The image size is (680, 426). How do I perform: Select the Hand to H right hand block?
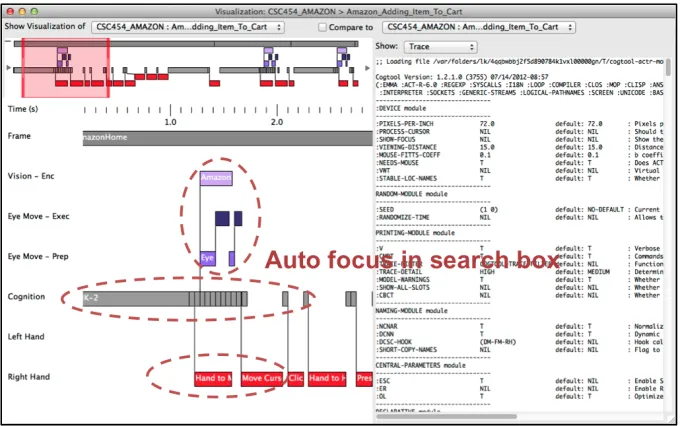coord(327,379)
